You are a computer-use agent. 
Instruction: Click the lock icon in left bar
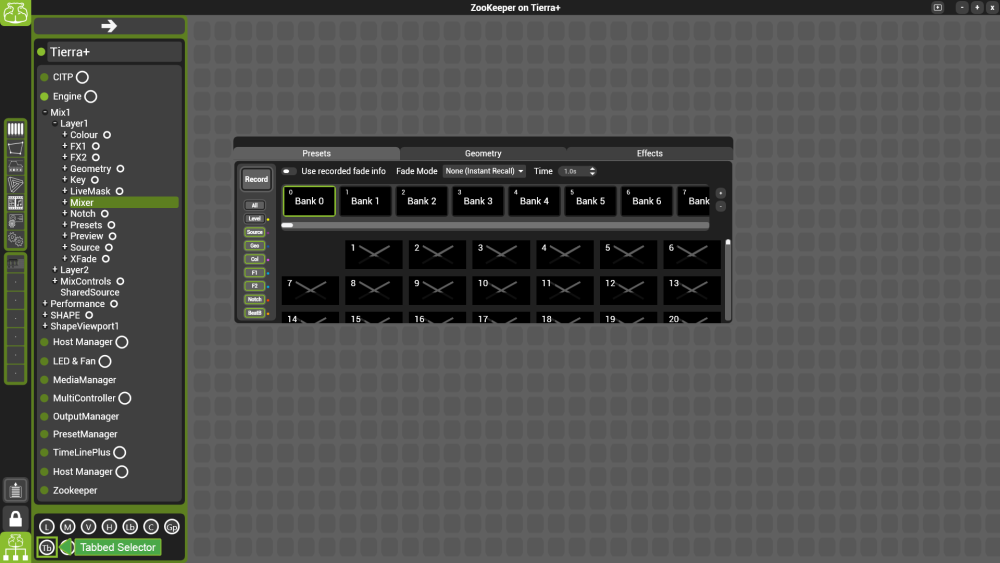[x=15, y=519]
